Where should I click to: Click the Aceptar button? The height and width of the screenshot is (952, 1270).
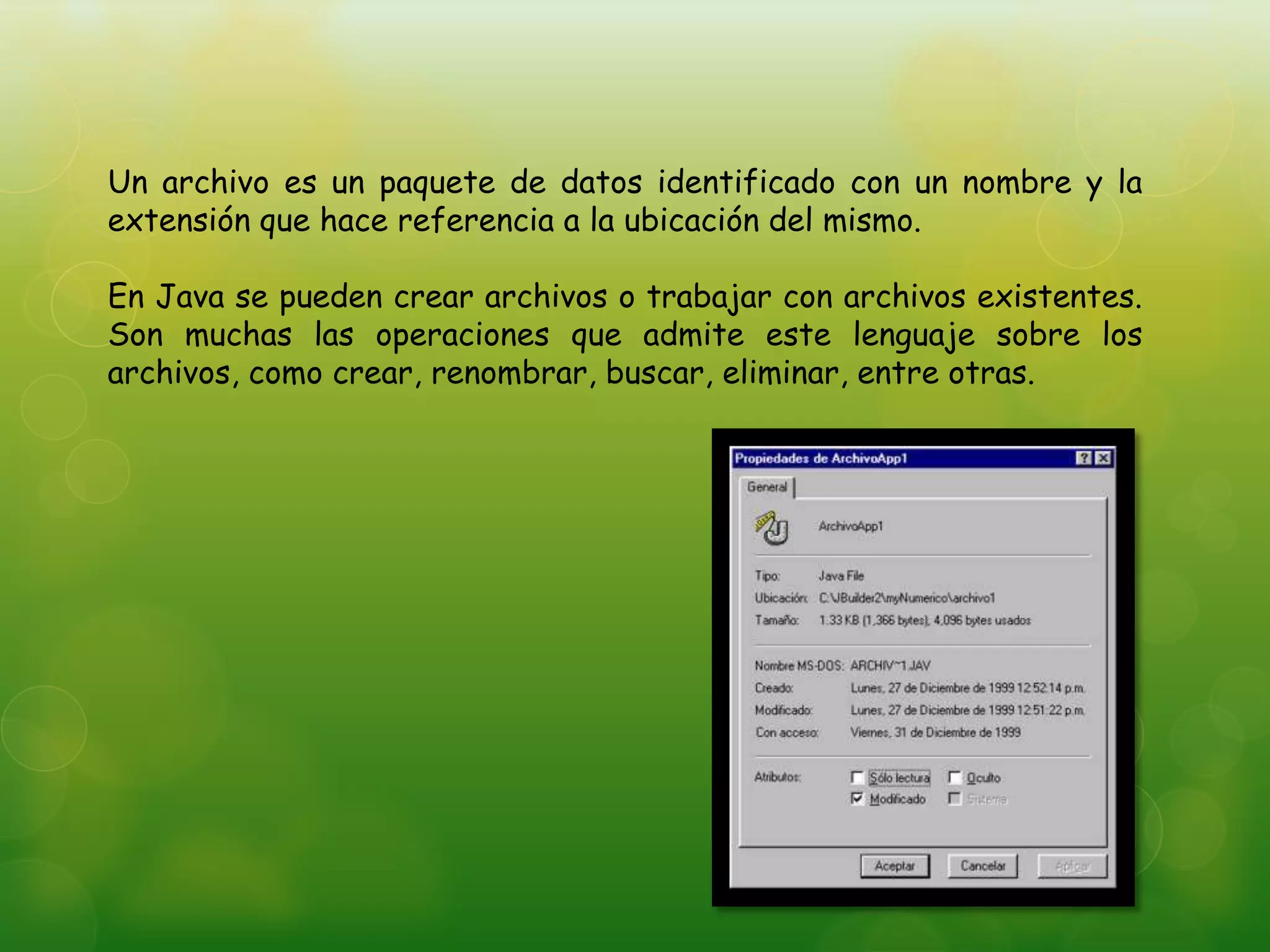pos(895,866)
